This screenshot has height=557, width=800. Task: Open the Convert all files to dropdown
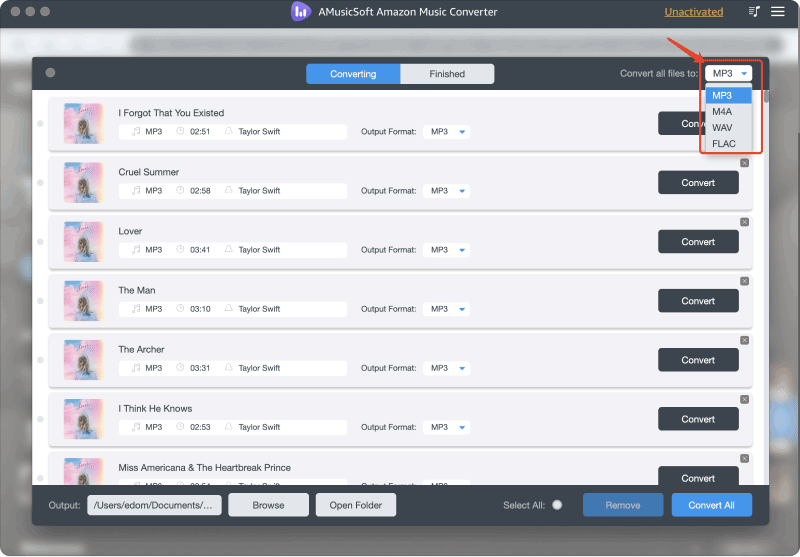[x=729, y=73]
